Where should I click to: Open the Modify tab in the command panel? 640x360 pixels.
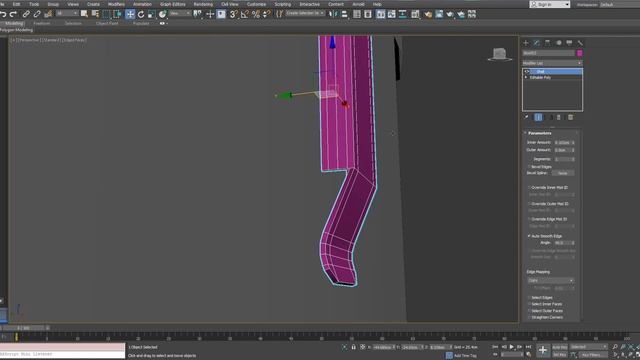pyautogui.click(x=537, y=43)
